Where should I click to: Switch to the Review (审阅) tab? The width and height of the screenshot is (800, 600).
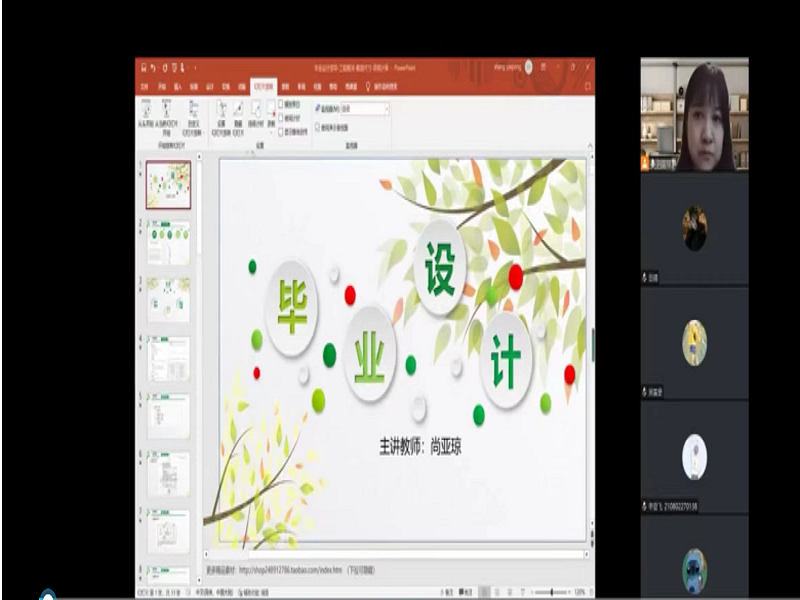pyautogui.click(x=302, y=87)
